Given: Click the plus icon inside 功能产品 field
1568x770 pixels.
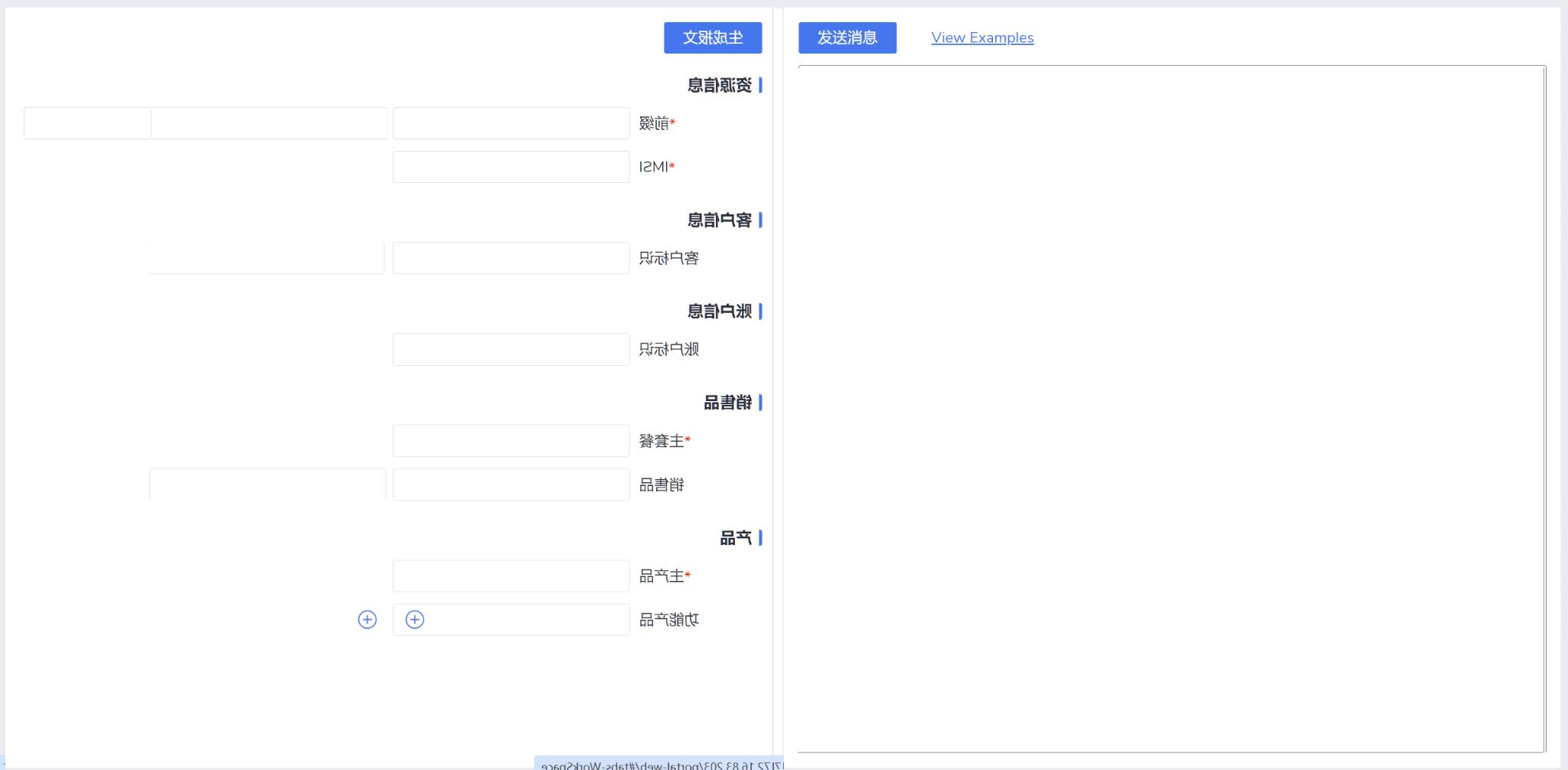Looking at the screenshot, I should coord(414,619).
